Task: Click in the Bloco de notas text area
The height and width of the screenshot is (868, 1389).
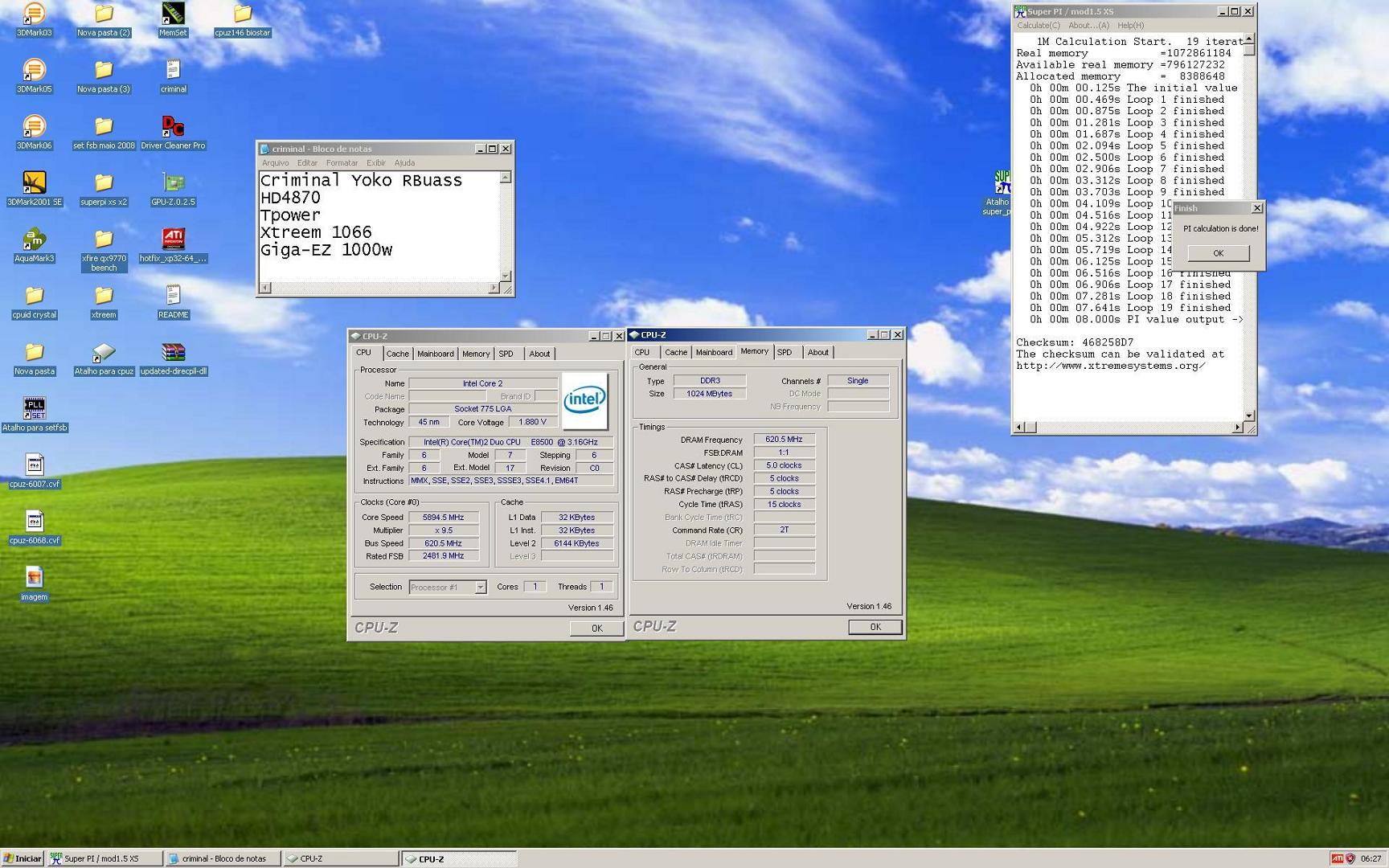Action: click(x=378, y=226)
